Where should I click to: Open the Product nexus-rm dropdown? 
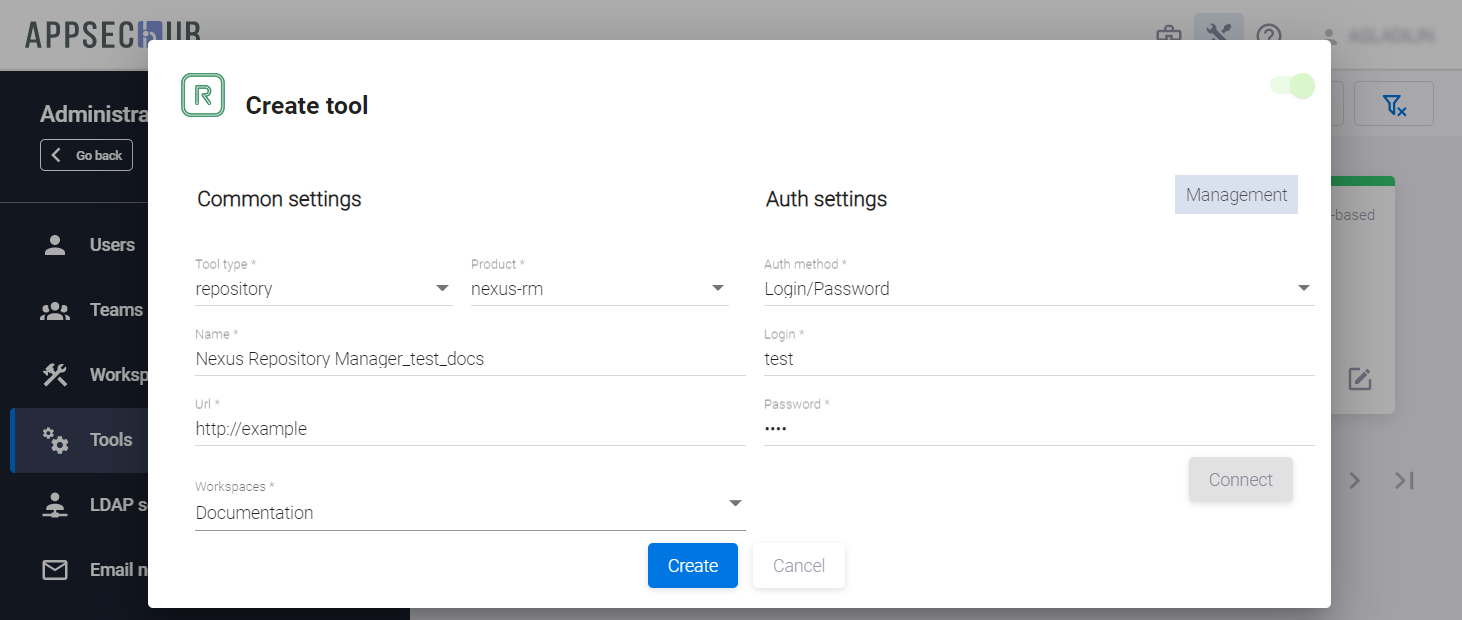(x=718, y=289)
